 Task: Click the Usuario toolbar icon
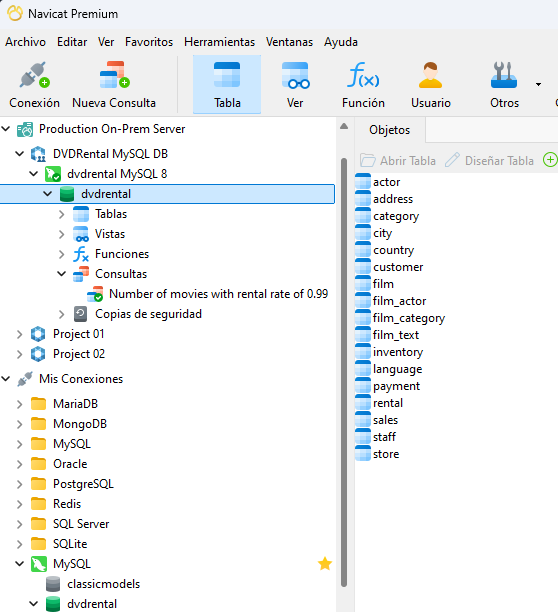430,75
